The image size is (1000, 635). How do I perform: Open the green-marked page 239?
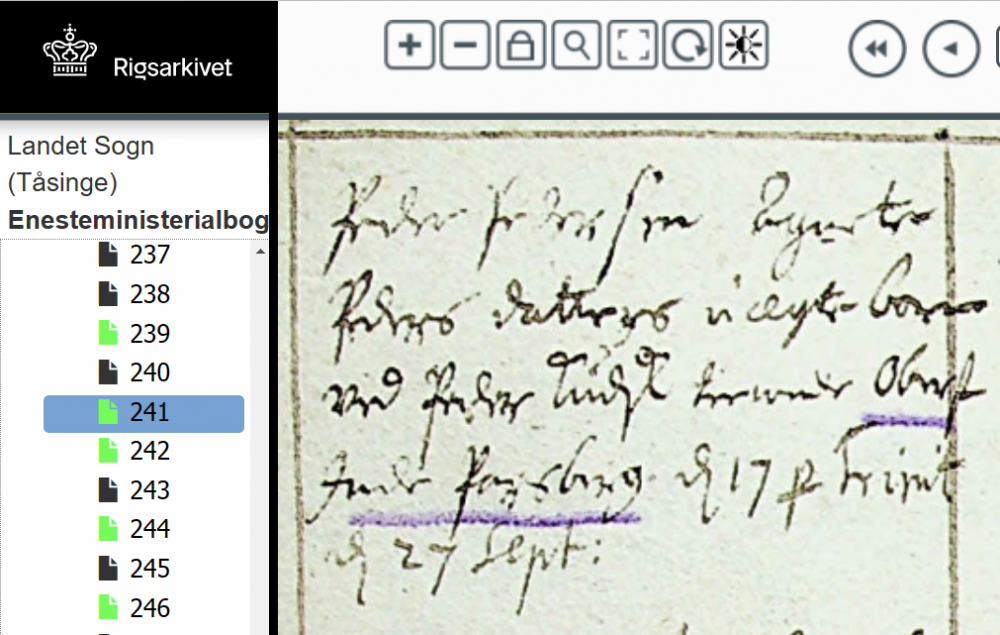pyautogui.click(x=135, y=333)
